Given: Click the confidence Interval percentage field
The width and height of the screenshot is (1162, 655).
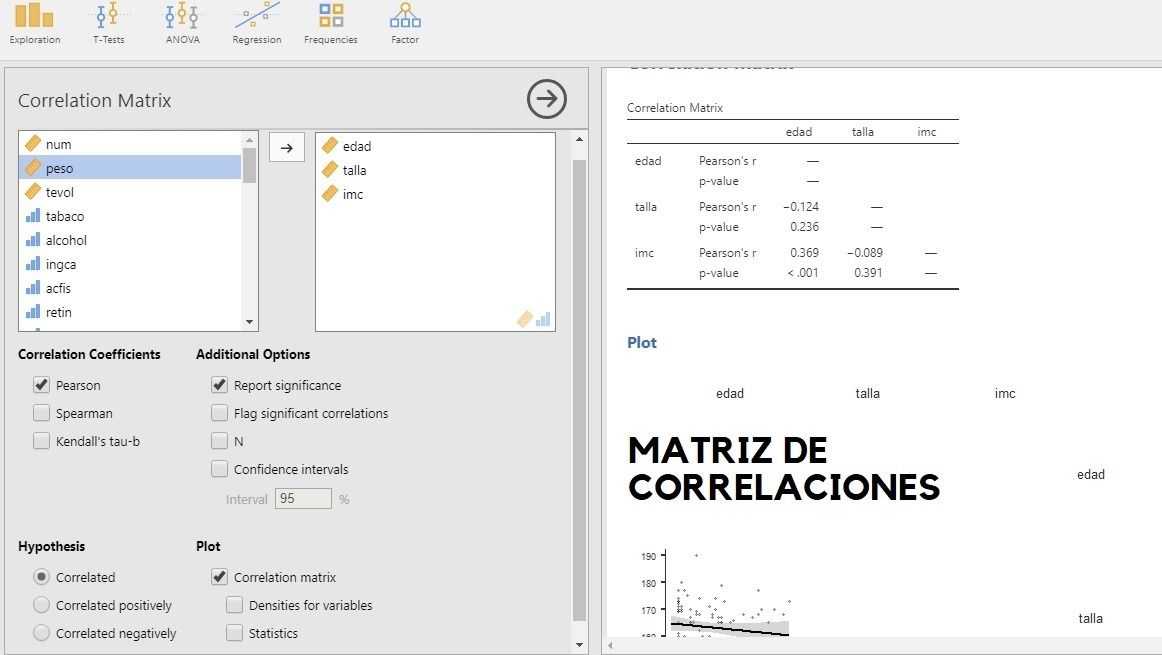Looking at the screenshot, I should pos(303,498).
